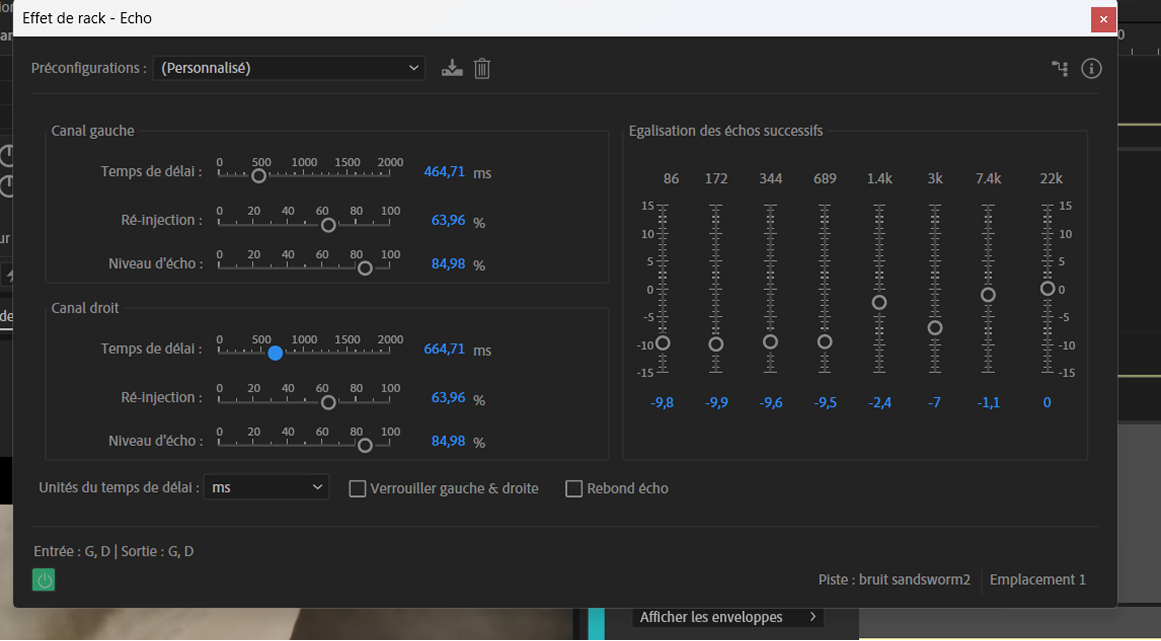Click left channel delay value 464,71
This screenshot has width=1161, height=641.
click(x=444, y=172)
